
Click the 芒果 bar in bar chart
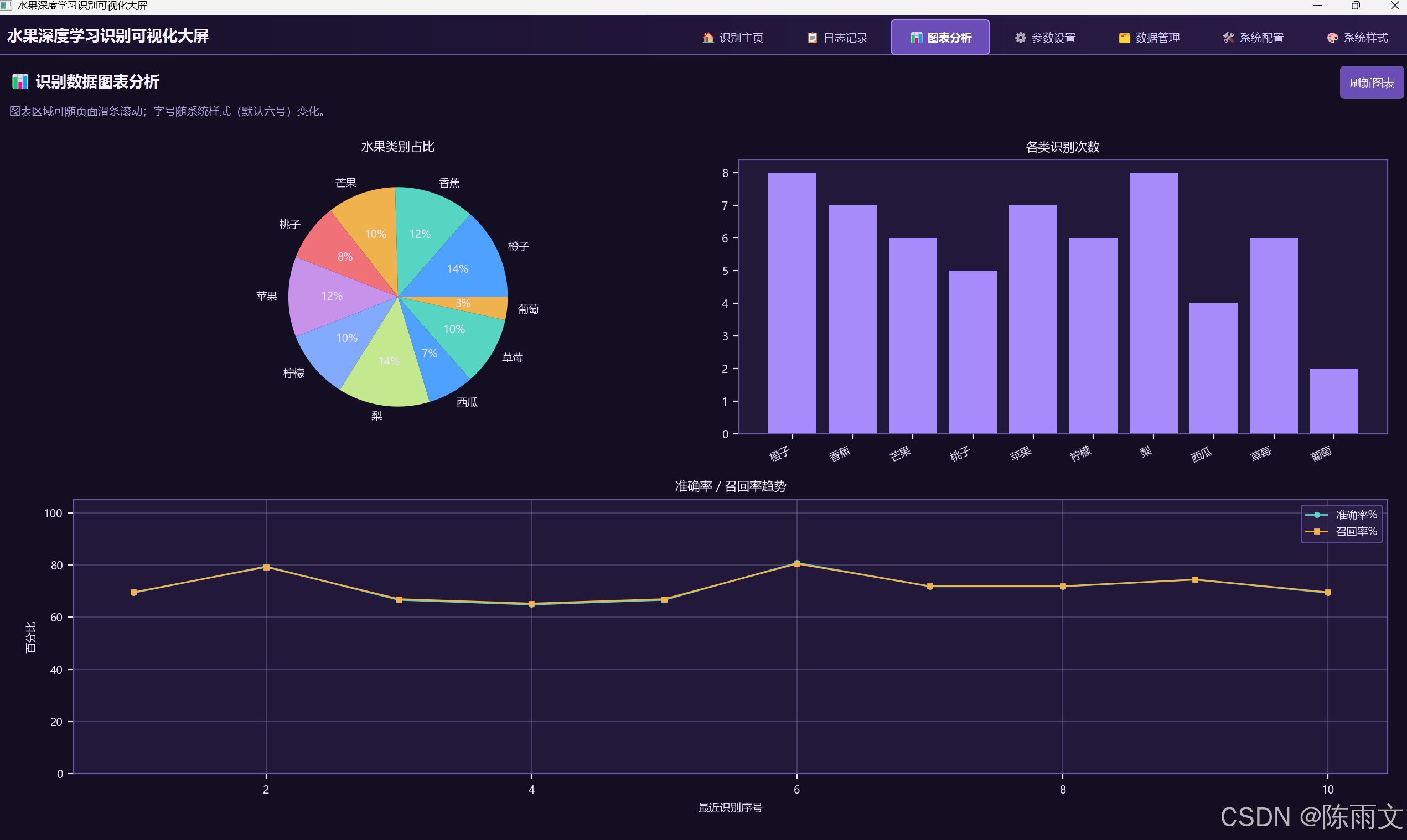[x=913, y=336]
